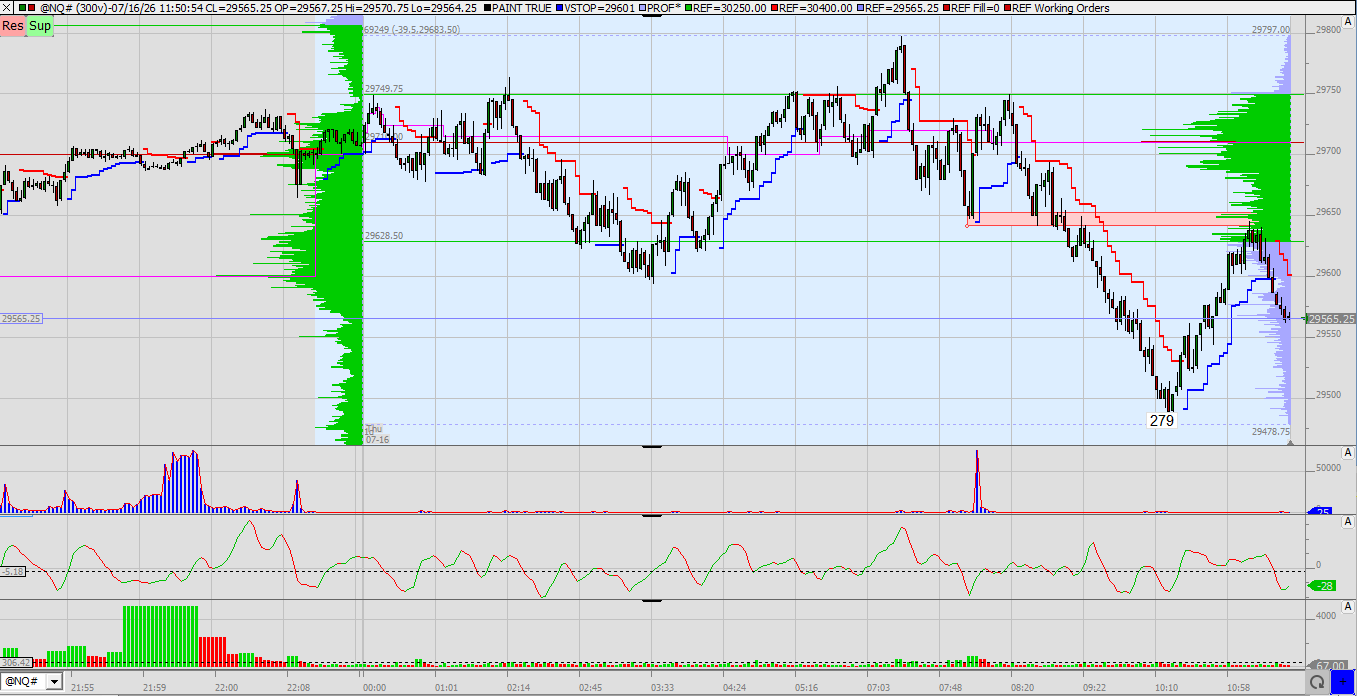Click the 03:33 time axis label

(x=662, y=687)
